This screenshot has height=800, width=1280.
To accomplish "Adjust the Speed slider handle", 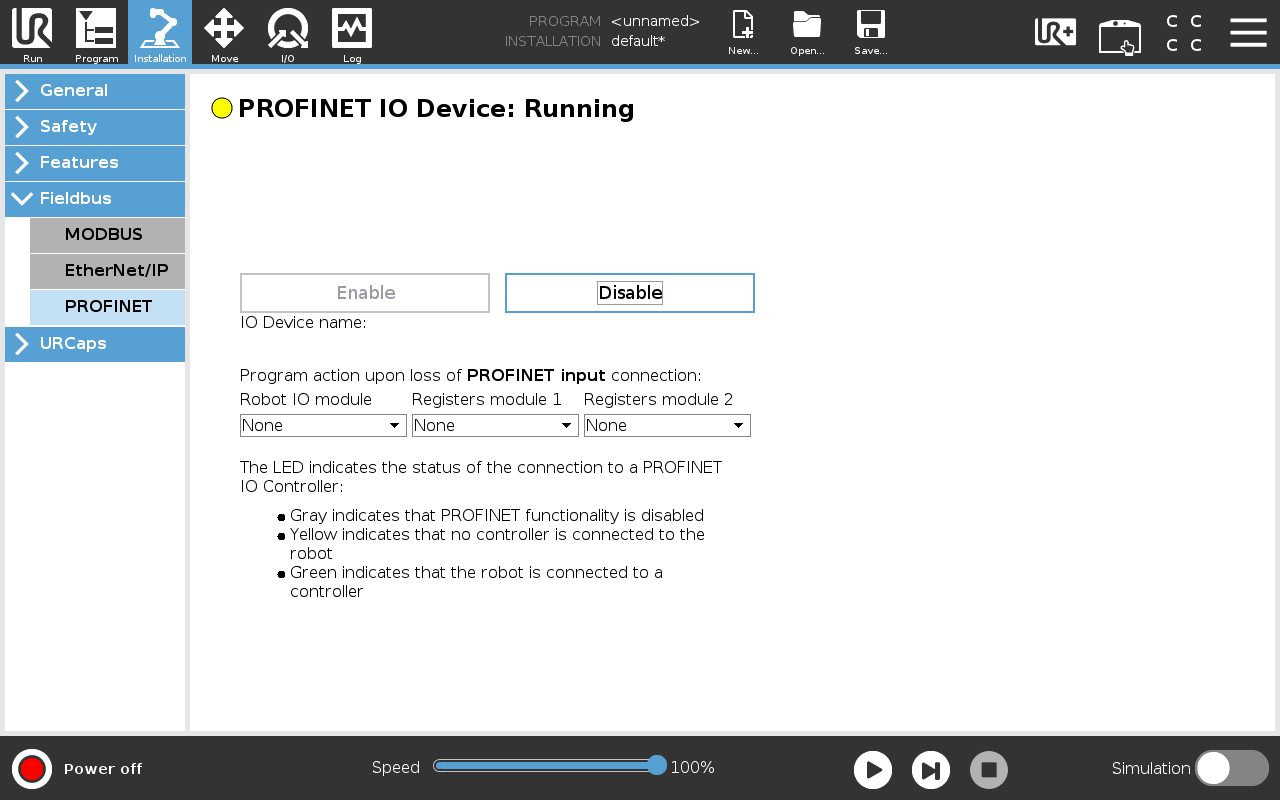I will pyautogui.click(x=657, y=766).
